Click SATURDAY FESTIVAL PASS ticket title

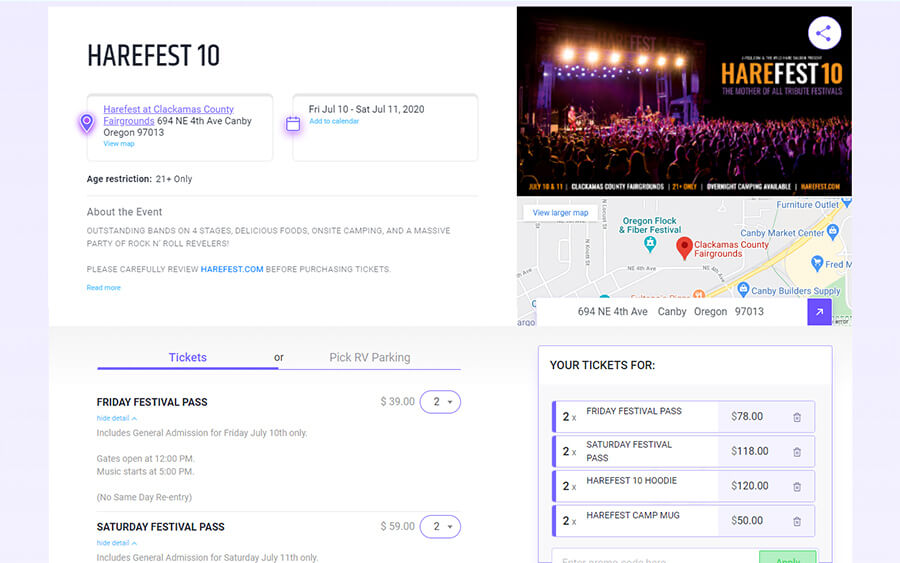[161, 527]
